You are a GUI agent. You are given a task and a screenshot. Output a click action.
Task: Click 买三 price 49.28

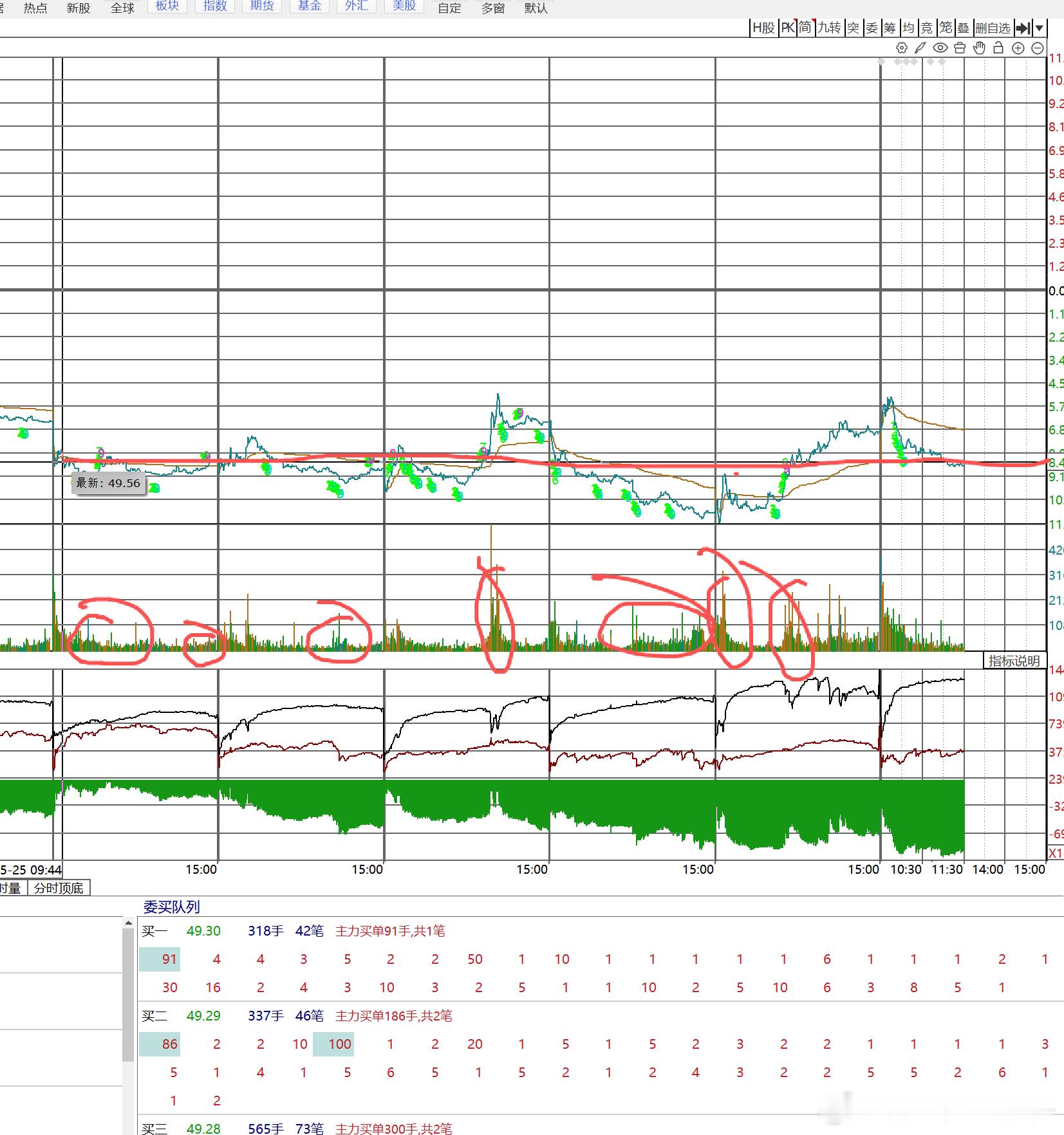coord(203,1128)
